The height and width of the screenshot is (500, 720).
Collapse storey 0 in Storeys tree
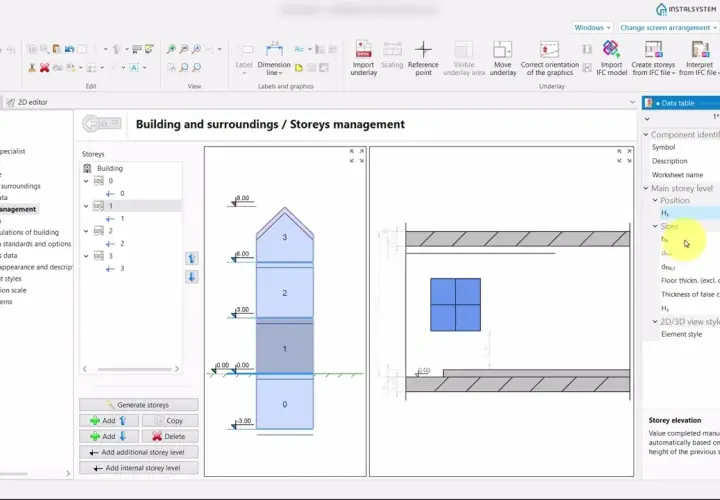pos(86,181)
